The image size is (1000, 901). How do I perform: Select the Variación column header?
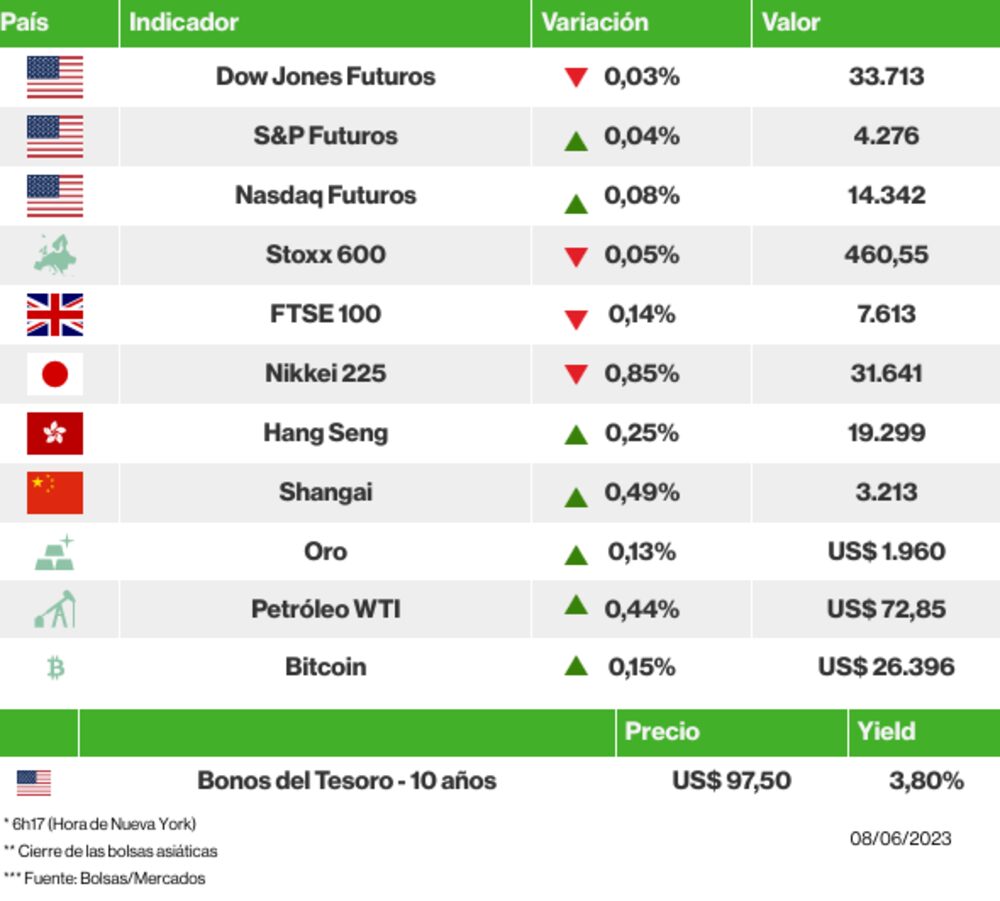[595, 22]
